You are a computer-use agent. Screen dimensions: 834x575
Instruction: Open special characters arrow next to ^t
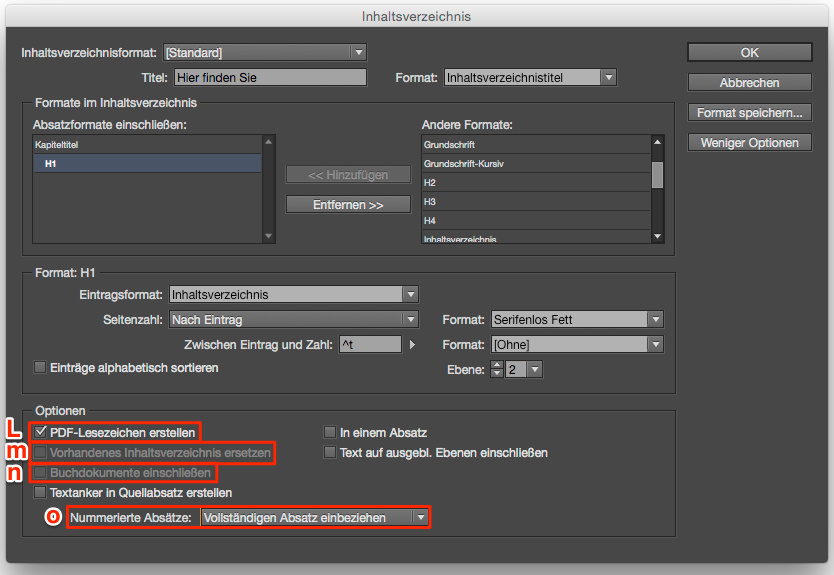click(412, 345)
